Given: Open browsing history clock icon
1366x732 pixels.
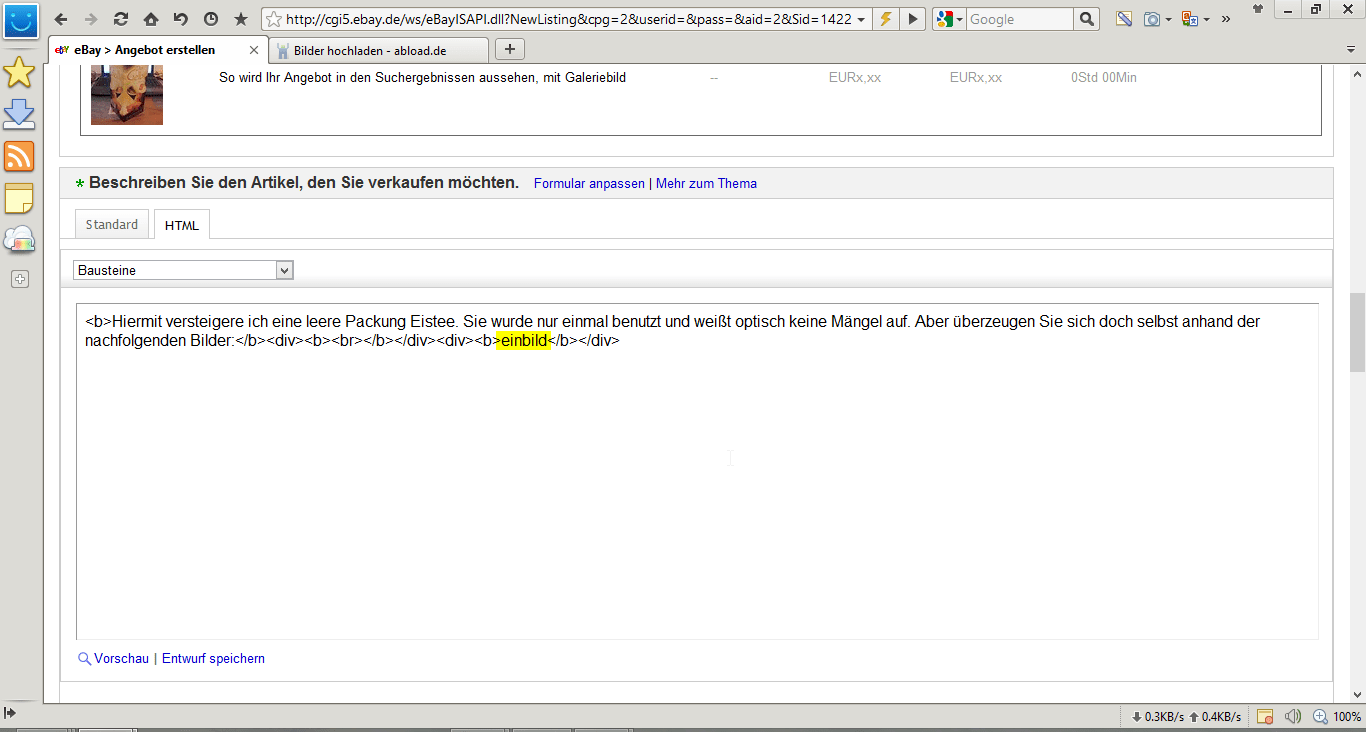Looking at the screenshot, I should point(211,19).
